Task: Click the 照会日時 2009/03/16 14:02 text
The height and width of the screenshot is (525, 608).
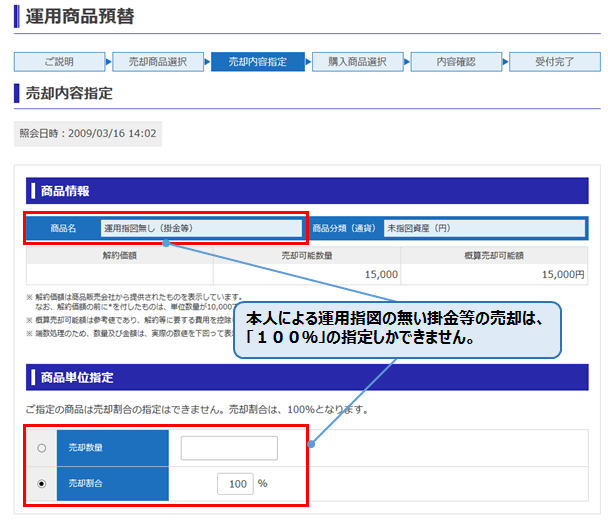Action: pos(88,133)
